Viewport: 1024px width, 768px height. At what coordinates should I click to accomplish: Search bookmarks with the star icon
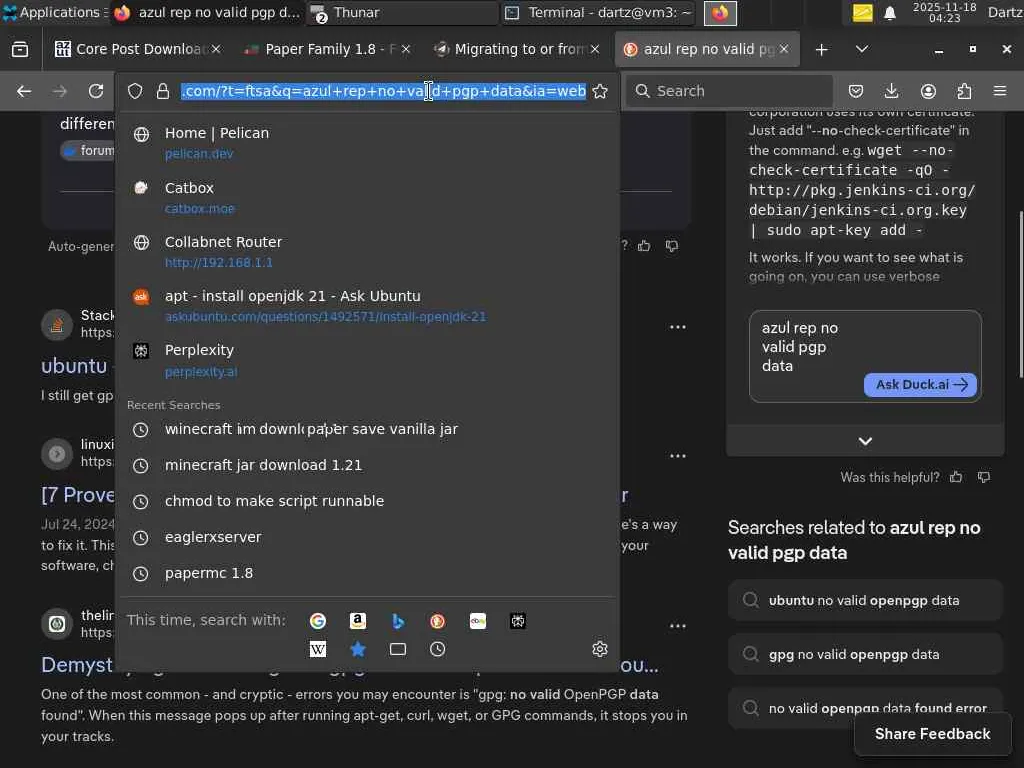coord(358,649)
